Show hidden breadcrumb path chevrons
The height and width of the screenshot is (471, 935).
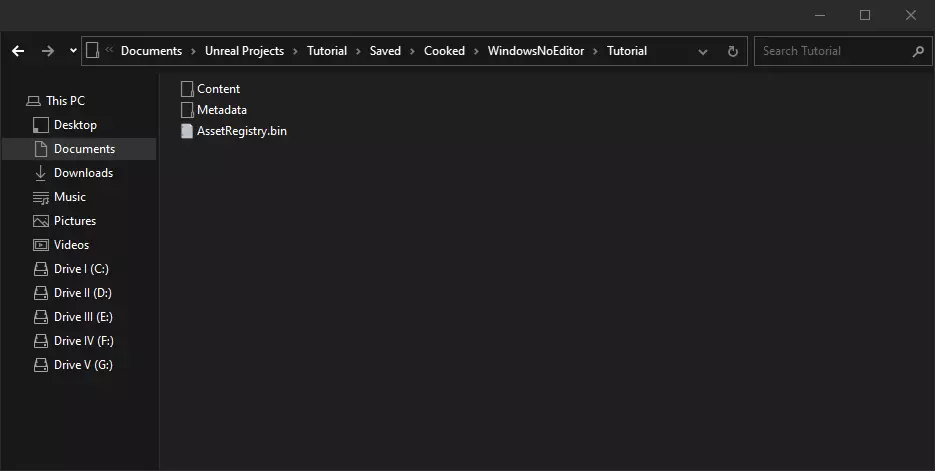[109, 51]
